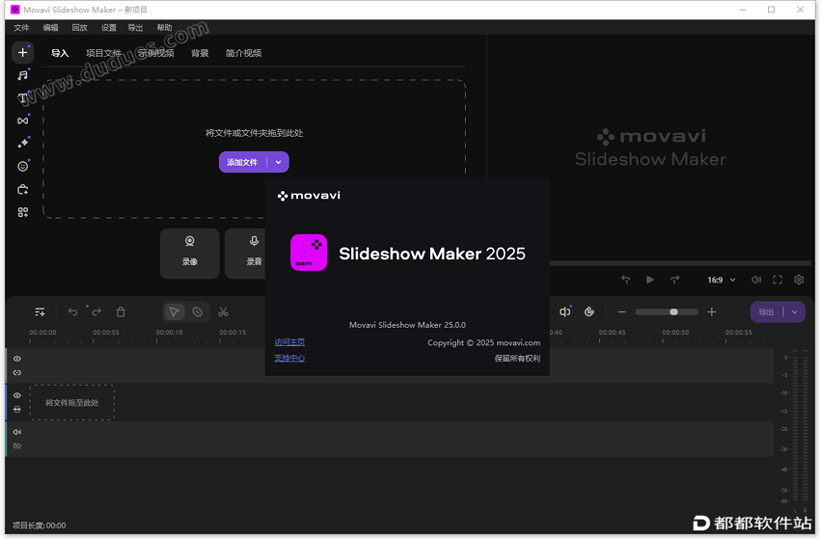Click the redo arrow in timeline toolbar
Viewport: 820px width, 539px height.
(x=97, y=312)
